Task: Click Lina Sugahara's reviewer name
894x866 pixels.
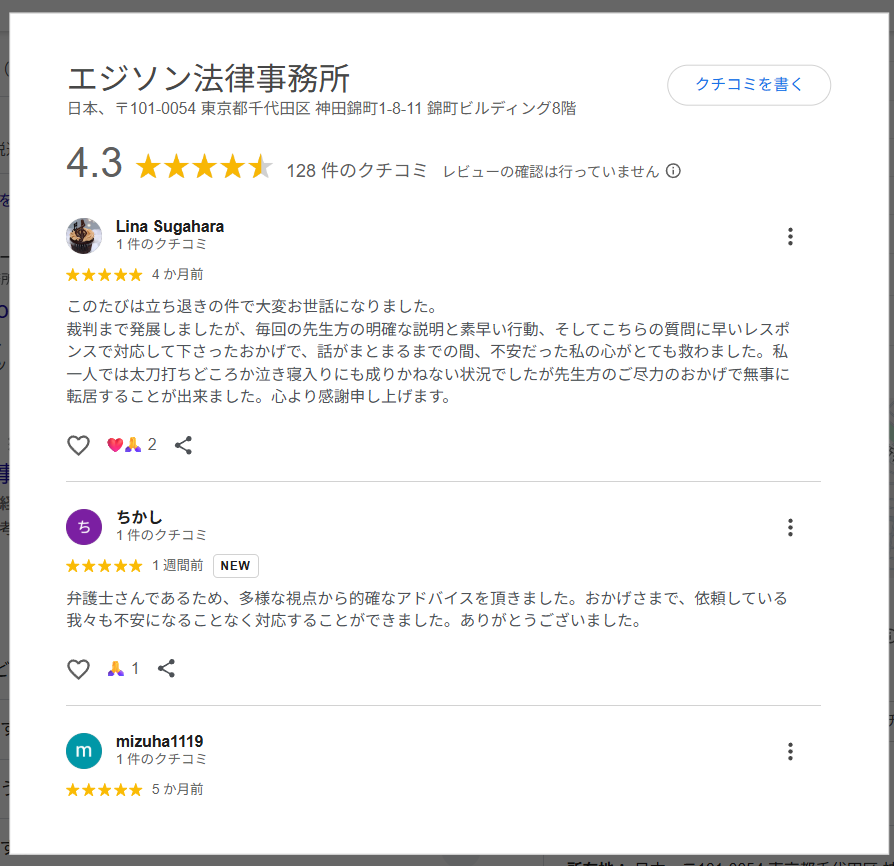Action: tap(169, 226)
